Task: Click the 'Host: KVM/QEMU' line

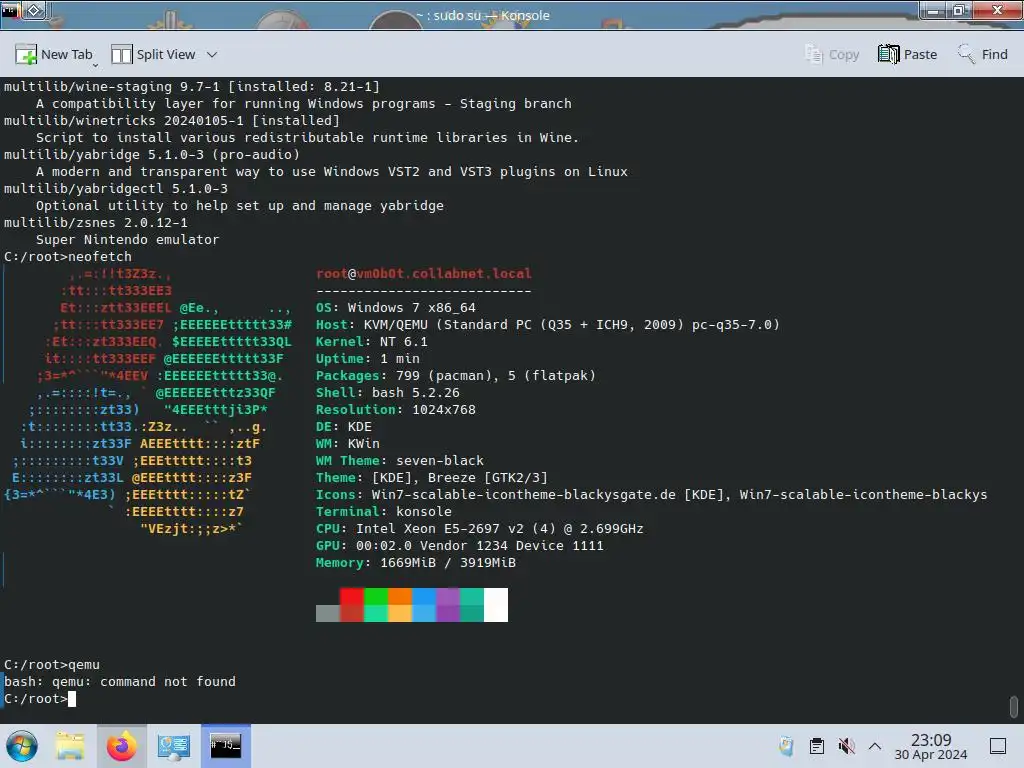Action: click(x=547, y=324)
